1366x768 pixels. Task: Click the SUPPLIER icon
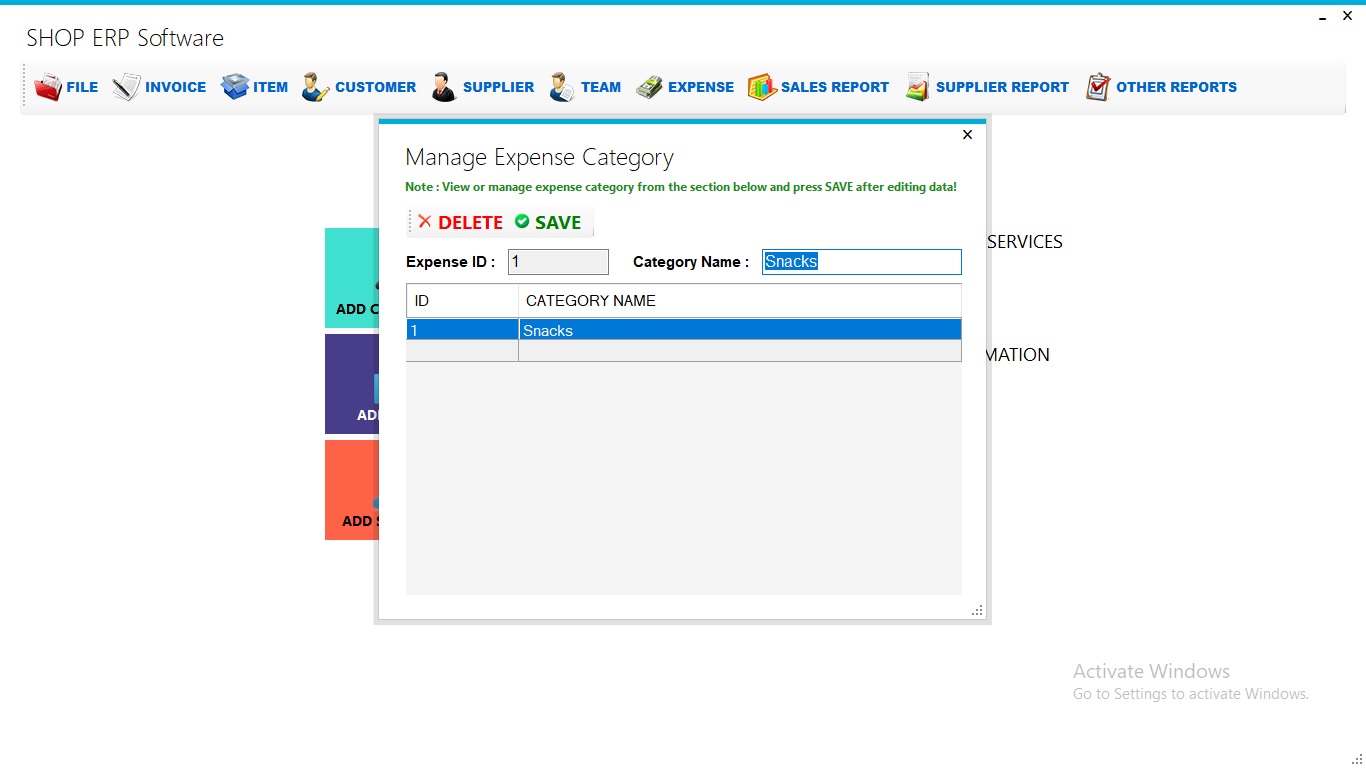click(x=442, y=86)
